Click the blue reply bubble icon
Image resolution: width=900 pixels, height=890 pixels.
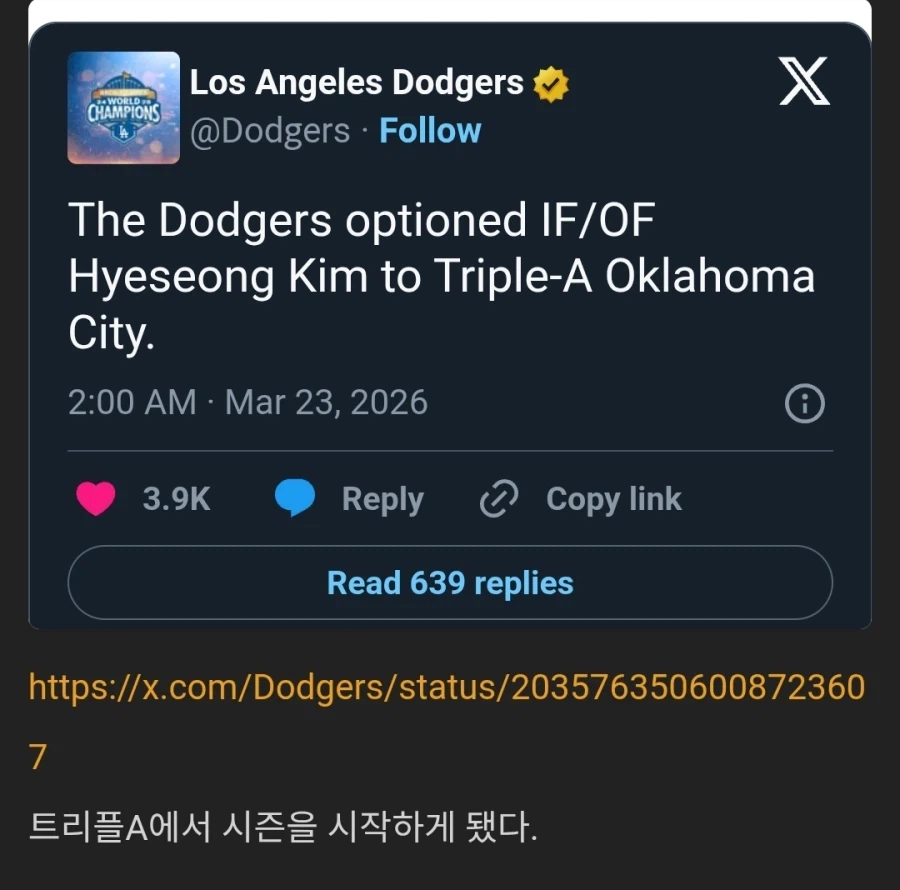point(295,498)
